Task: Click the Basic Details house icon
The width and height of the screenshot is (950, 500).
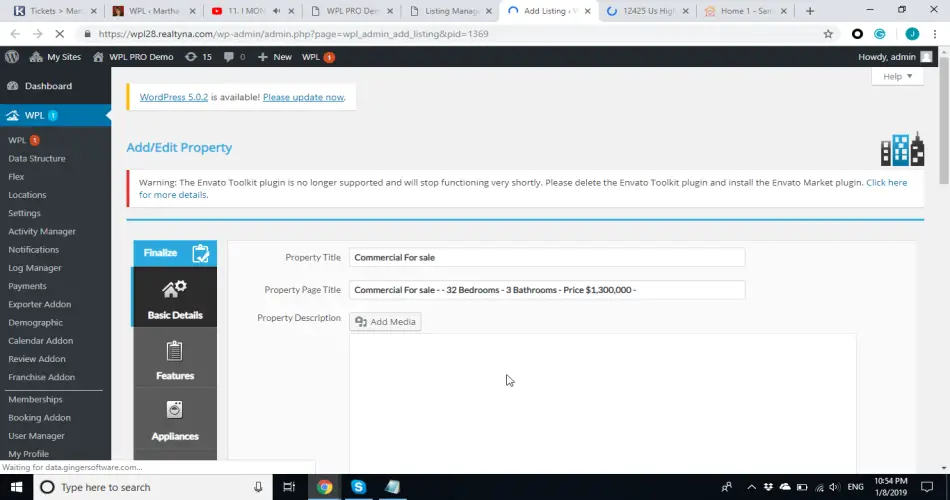Action: [x=174, y=290]
